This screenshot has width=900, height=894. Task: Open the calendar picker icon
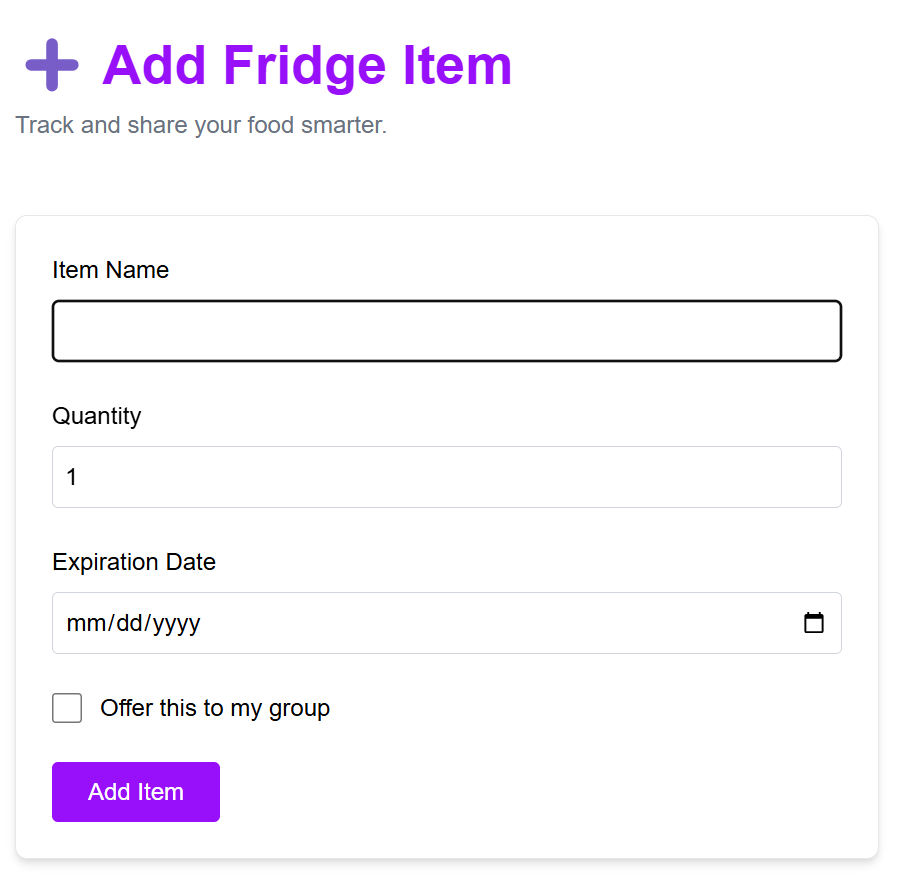click(x=814, y=623)
